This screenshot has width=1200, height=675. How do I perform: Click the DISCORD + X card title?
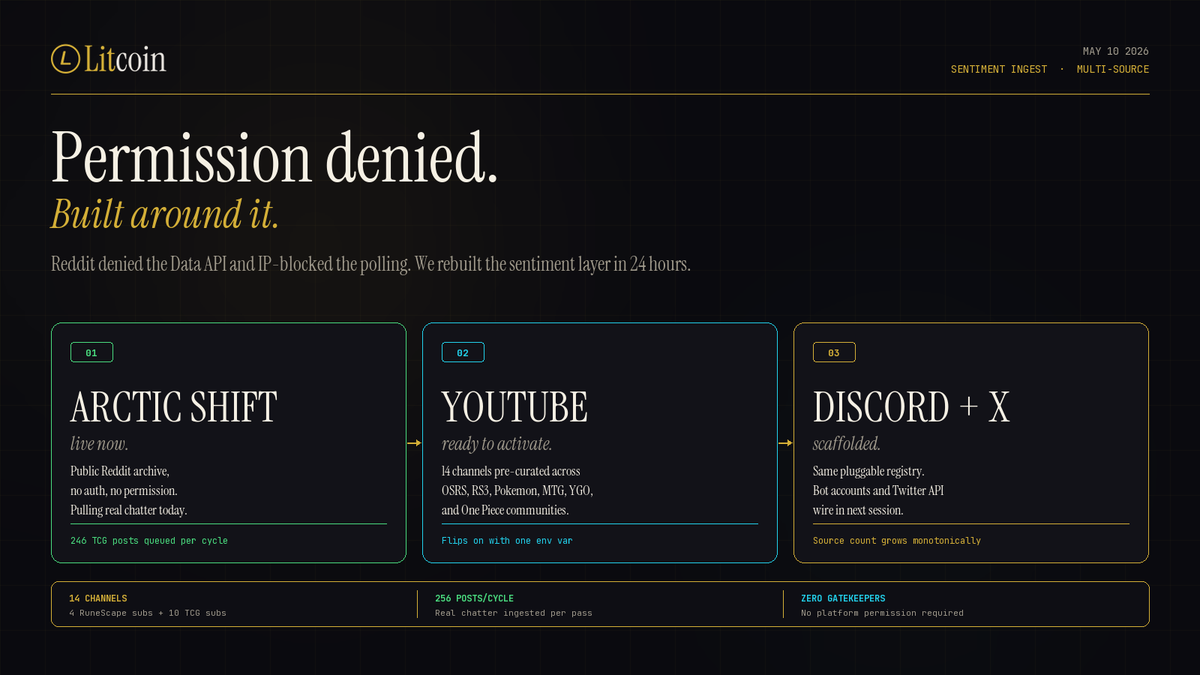pos(912,407)
